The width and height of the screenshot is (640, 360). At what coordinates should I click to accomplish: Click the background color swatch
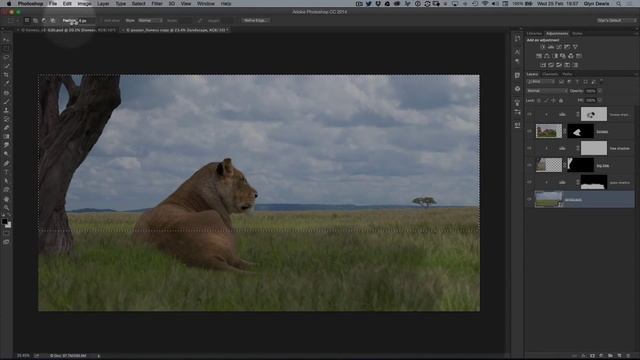[x=8, y=225]
